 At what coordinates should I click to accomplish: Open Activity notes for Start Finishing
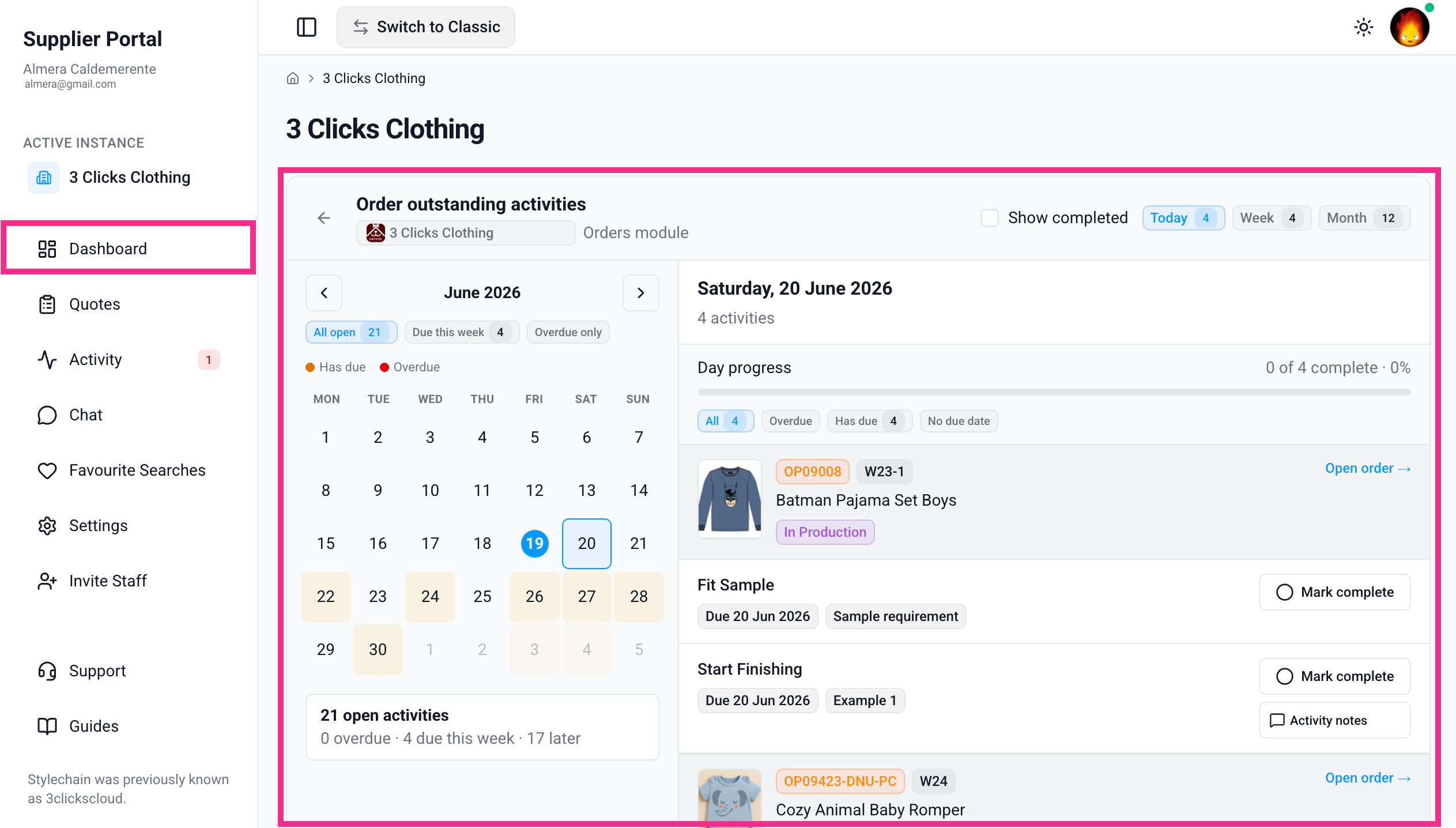tap(1334, 720)
